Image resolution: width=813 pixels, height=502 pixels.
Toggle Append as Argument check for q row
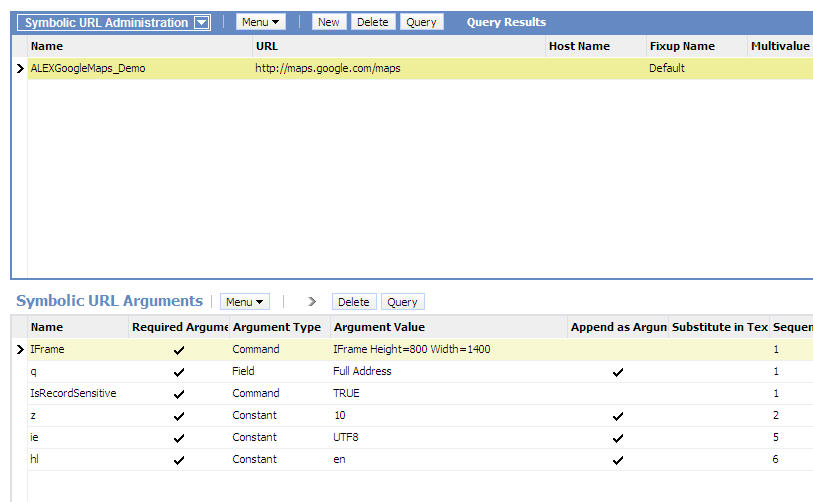[618, 372]
